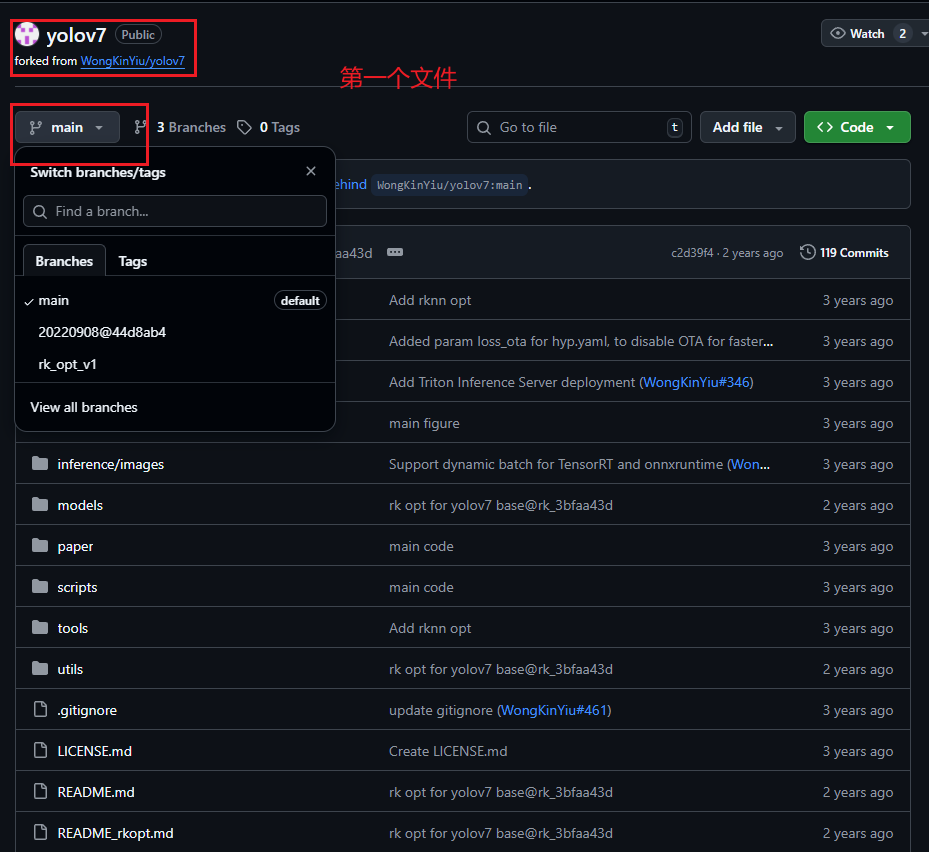
Task: Click the commit hash c2d39f4
Action: coord(692,253)
